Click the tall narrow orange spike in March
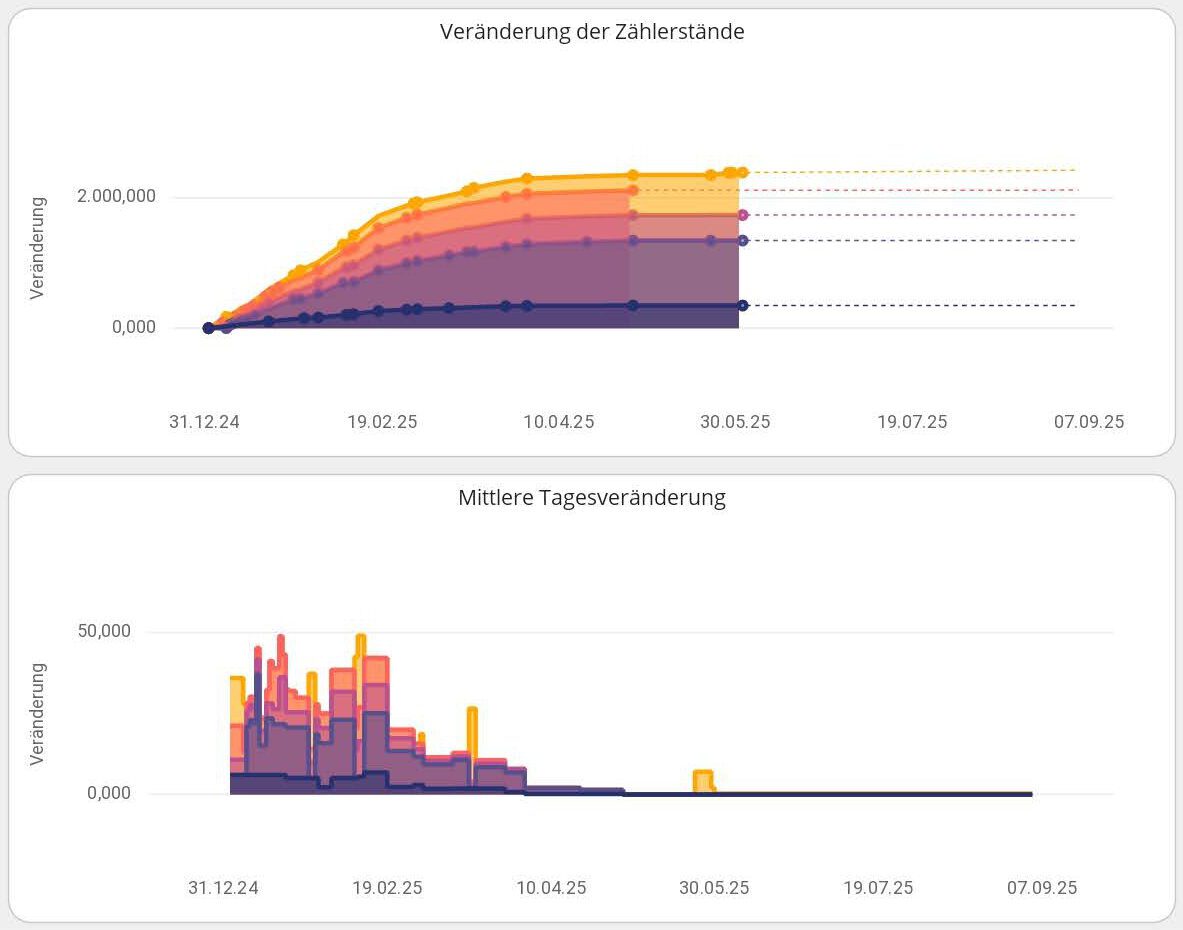1183x930 pixels. (x=472, y=735)
